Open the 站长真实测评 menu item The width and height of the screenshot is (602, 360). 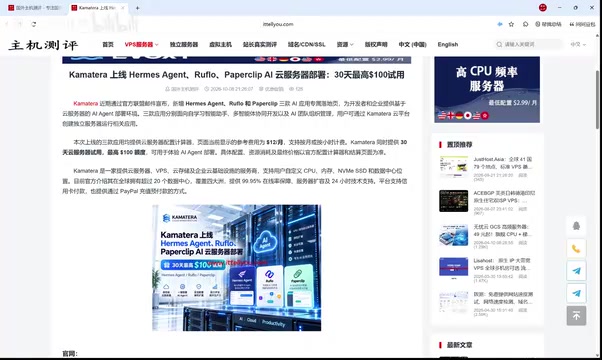click(x=260, y=45)
